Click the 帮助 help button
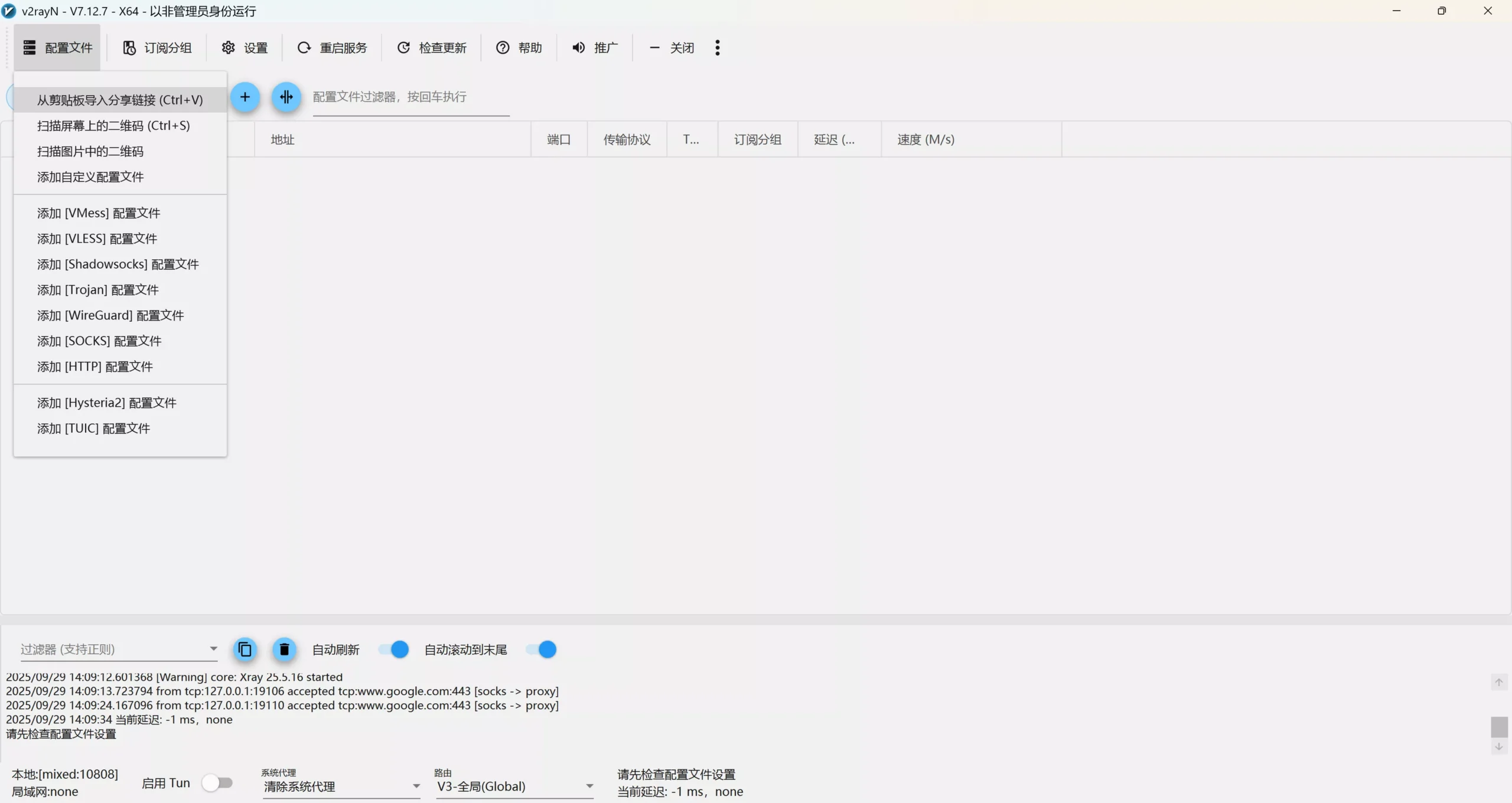The height and width of the screenshot is (803, 1512). (x=519, y=48)
